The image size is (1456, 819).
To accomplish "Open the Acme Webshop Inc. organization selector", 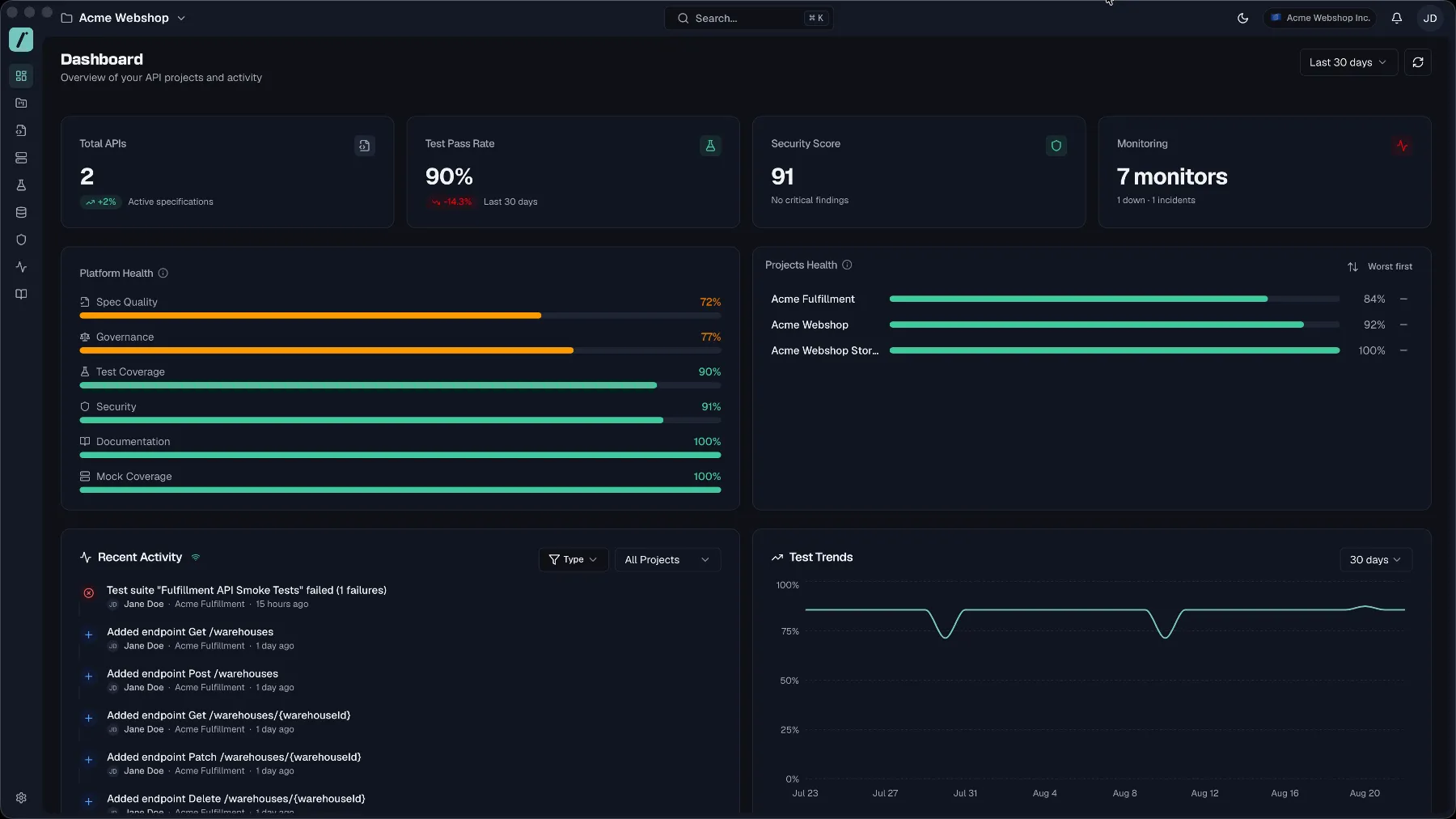I will click(1319, 18).
